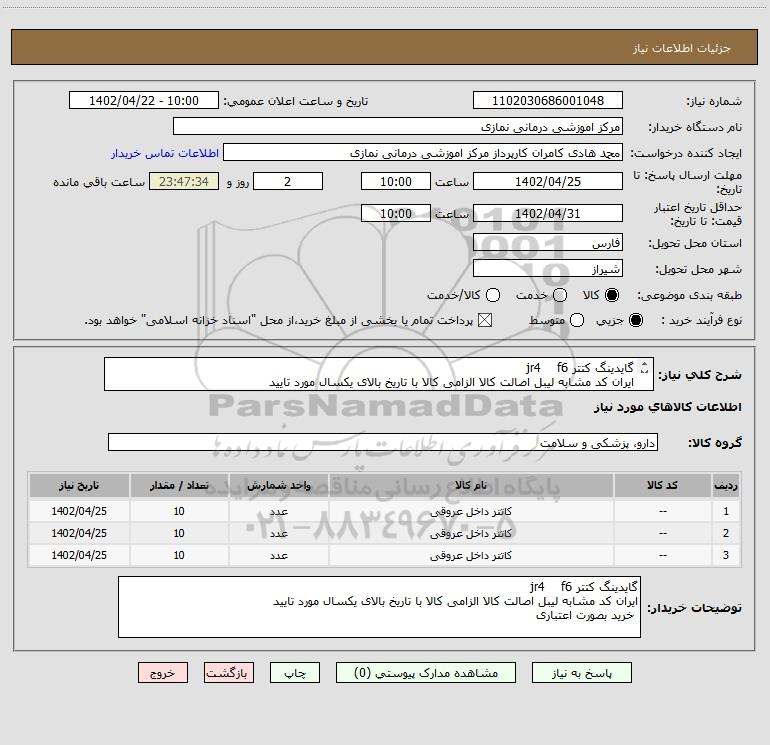Click the scroll arrows in the شرح کلی نیاز box
This screenshot has width=770, height=745.
tap(643, 368)
